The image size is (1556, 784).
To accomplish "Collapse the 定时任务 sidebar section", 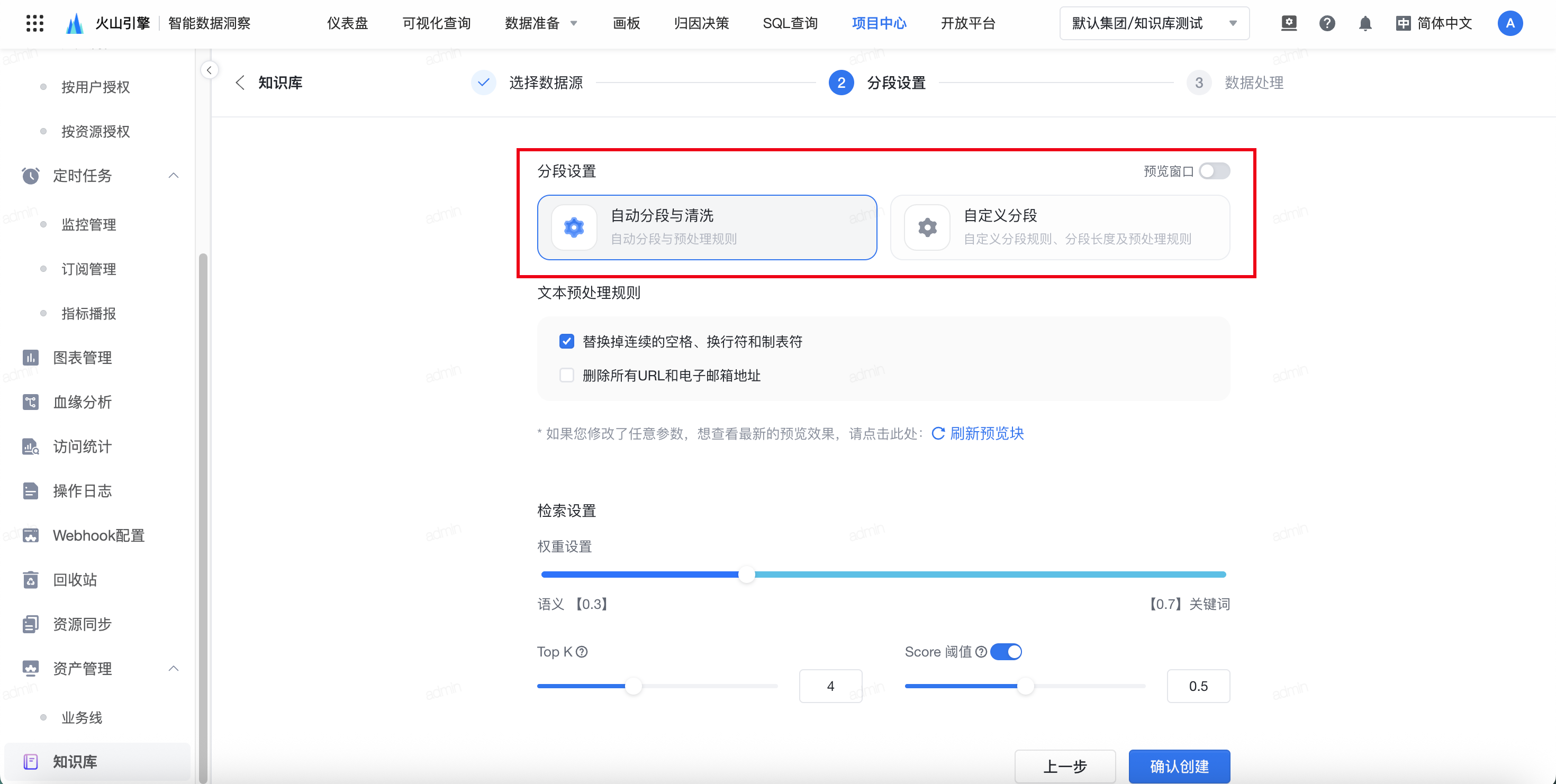I will pyautogui.click(x=174, y=176).
